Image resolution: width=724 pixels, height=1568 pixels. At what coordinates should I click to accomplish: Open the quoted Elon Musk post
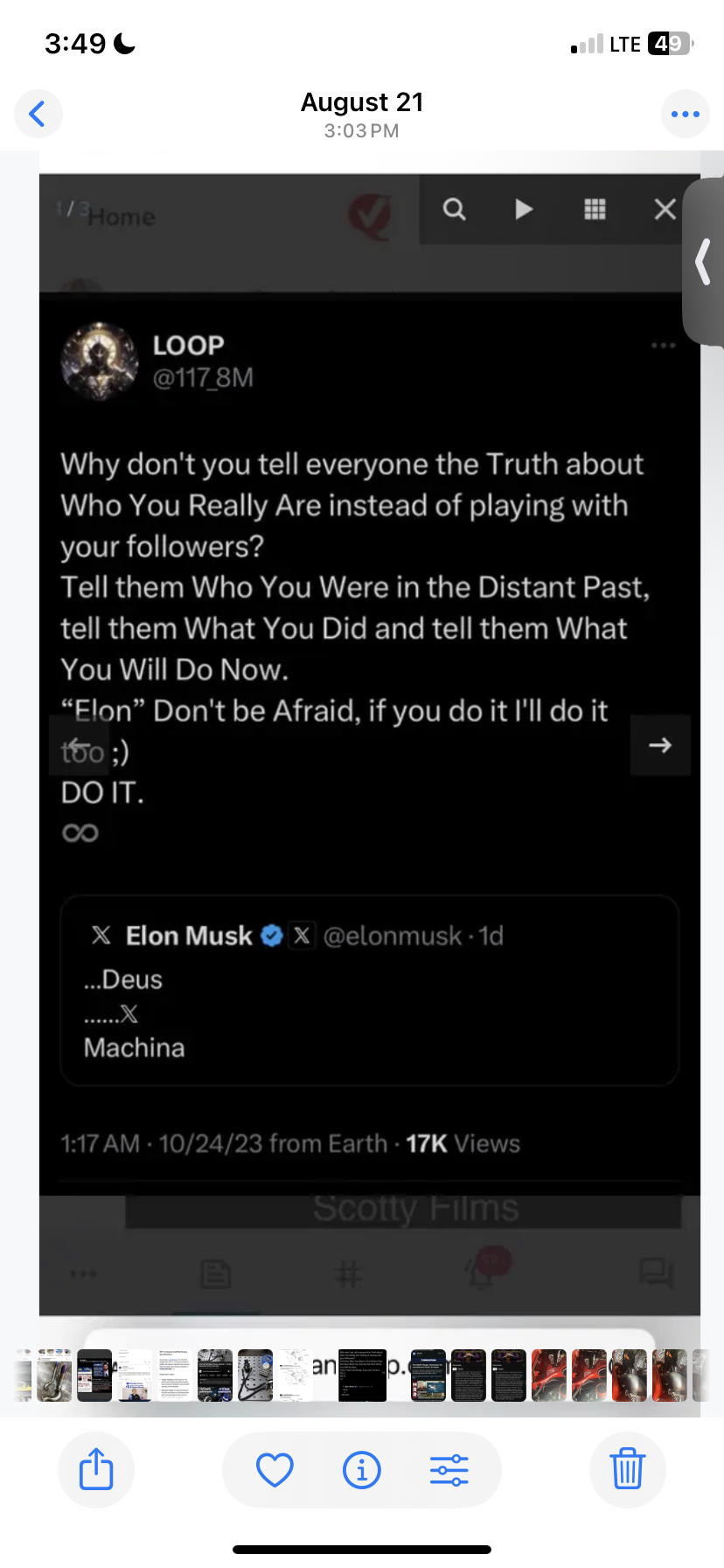369,990
